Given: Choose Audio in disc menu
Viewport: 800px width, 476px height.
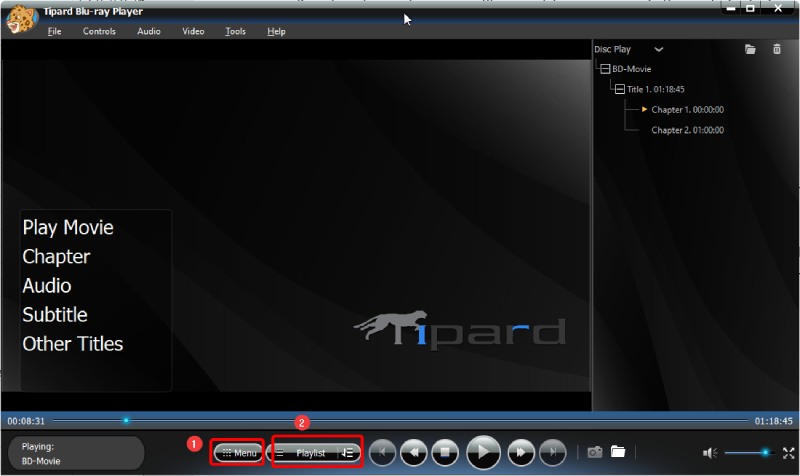Looking at the screenshot, I should tap(46, 286).
